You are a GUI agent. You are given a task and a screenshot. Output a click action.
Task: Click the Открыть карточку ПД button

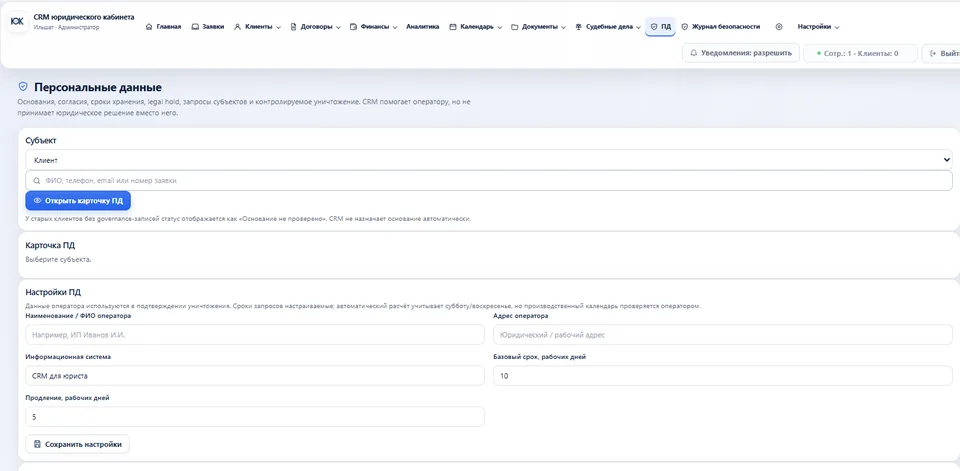coord(78,200)
